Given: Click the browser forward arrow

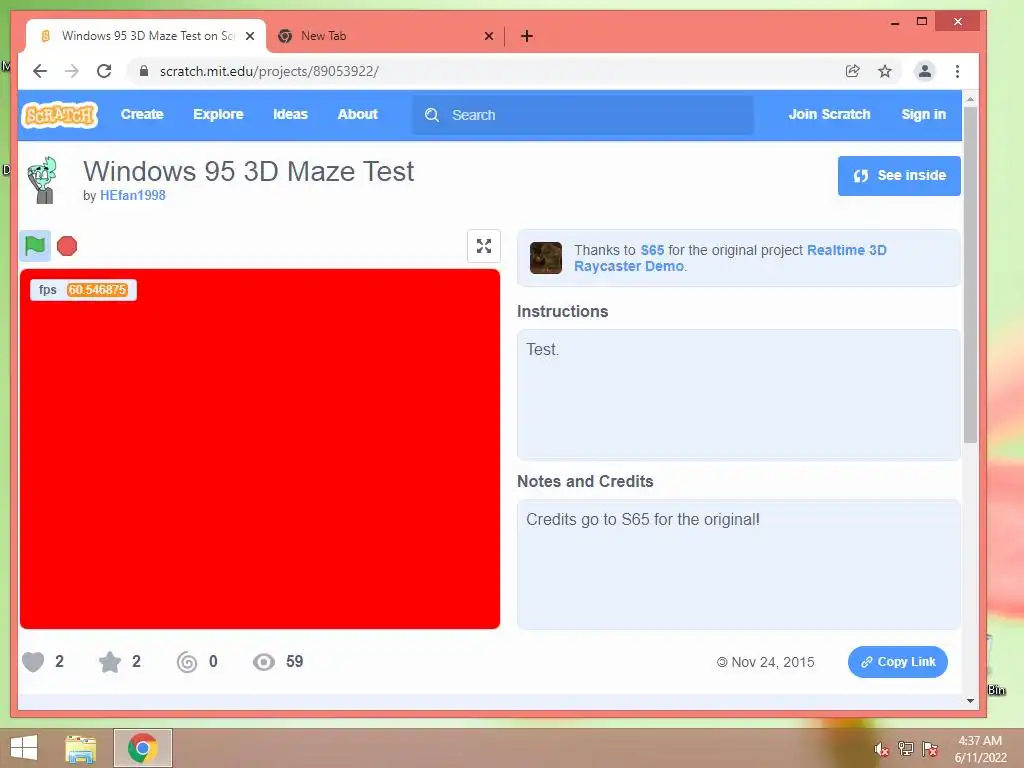Looking at the screenshot, I should tap(72, 71).
